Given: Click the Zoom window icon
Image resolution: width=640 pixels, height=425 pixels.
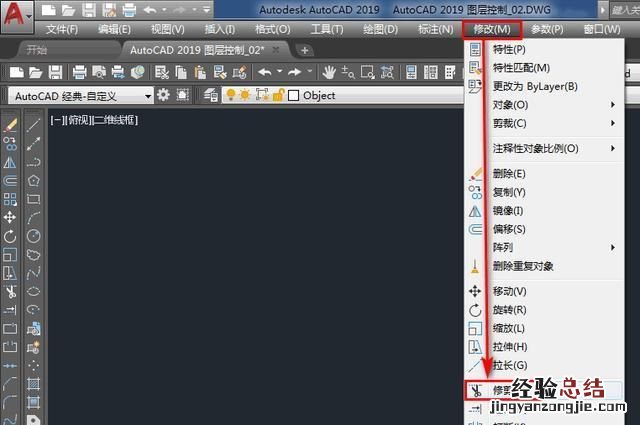Looking at the screenshot, I should pos(367,73).
